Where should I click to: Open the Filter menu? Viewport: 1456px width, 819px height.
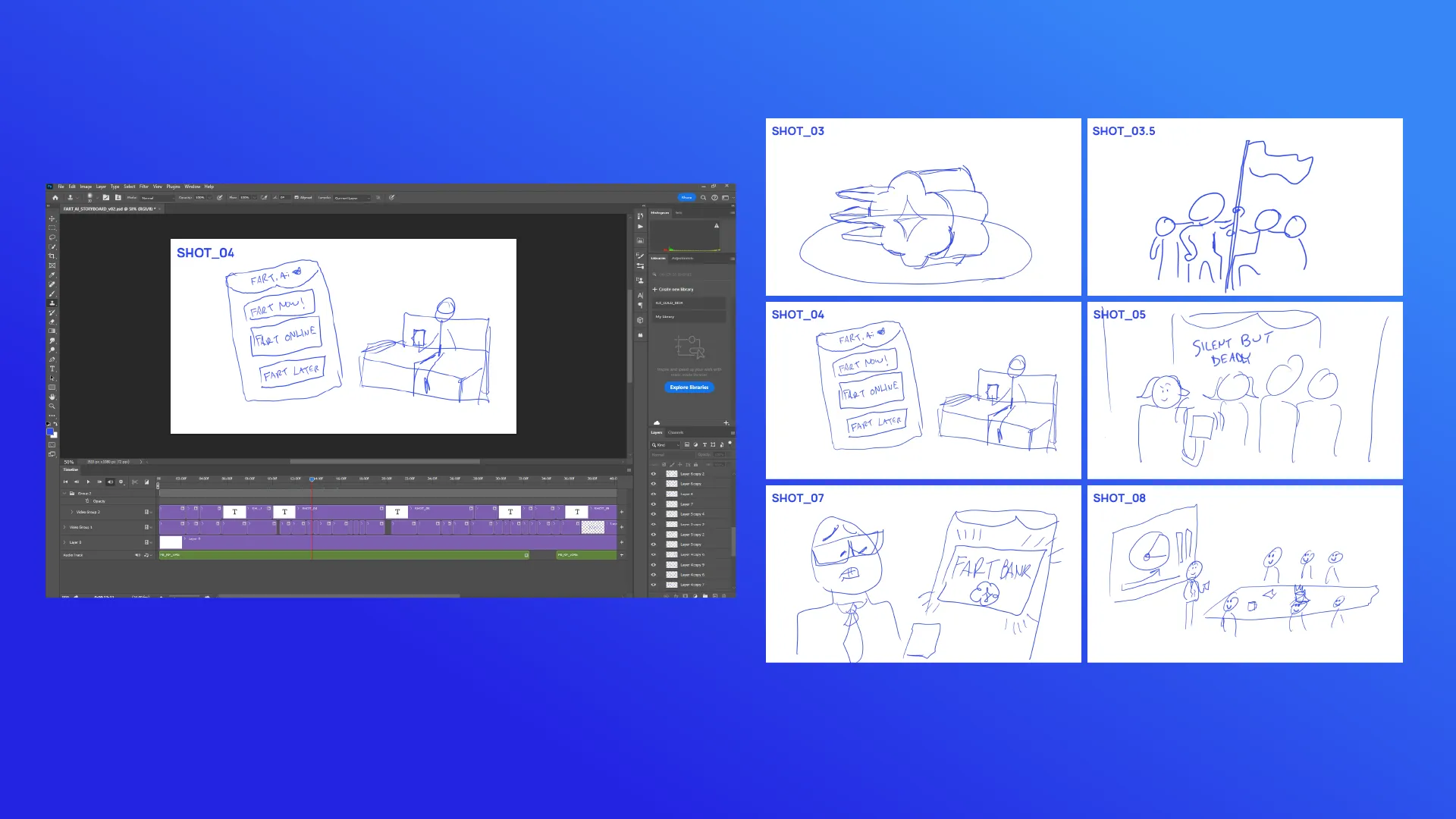pos(144,186)
